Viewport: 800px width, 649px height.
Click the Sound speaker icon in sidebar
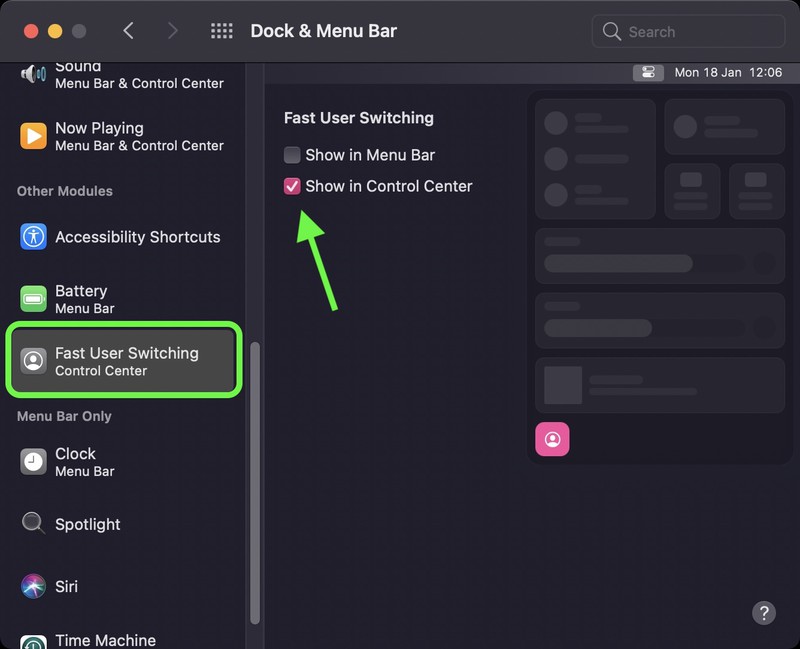[33, 74]
